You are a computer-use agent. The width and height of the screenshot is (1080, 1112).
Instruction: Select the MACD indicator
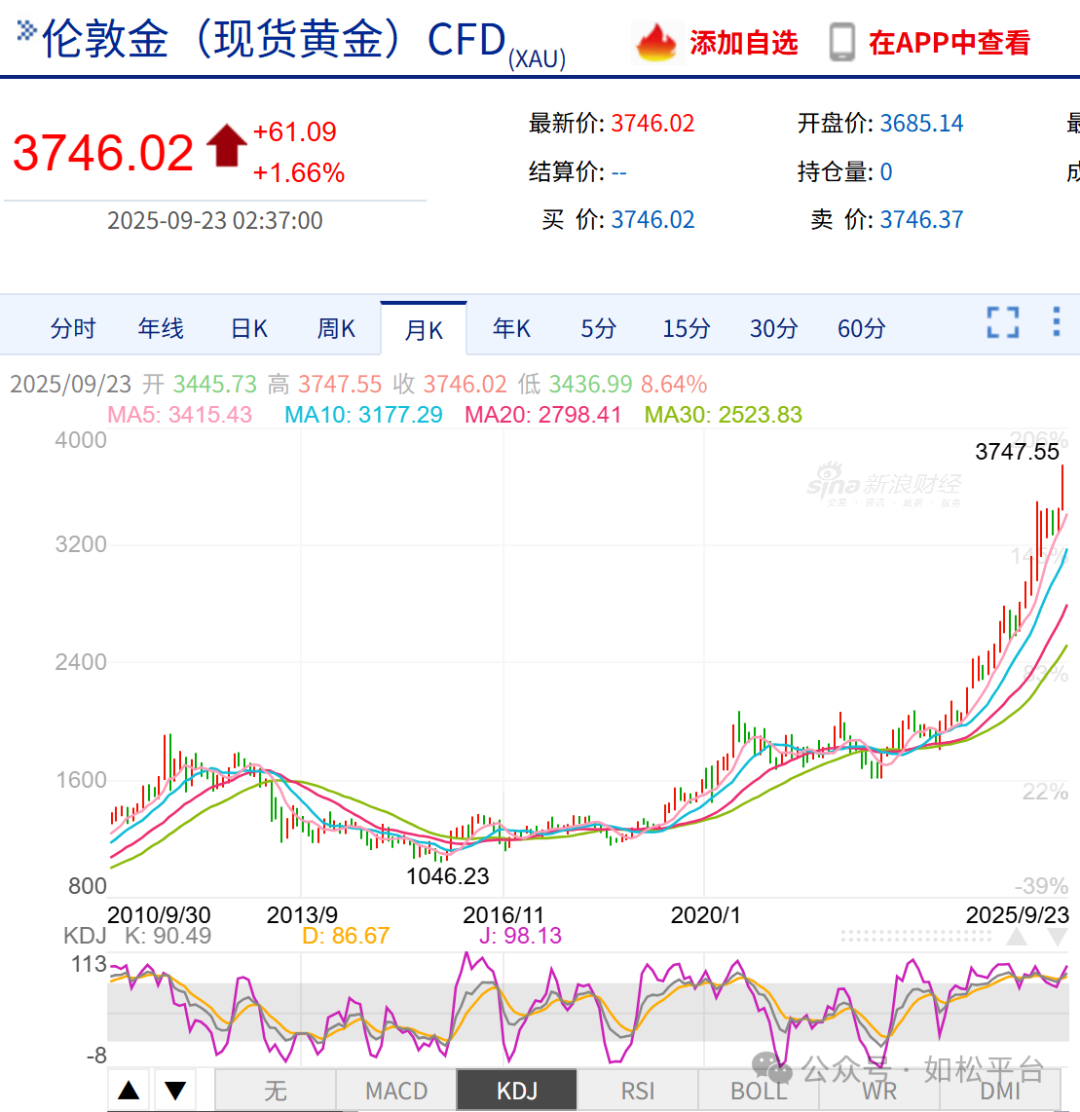[x=396, y=1090]
